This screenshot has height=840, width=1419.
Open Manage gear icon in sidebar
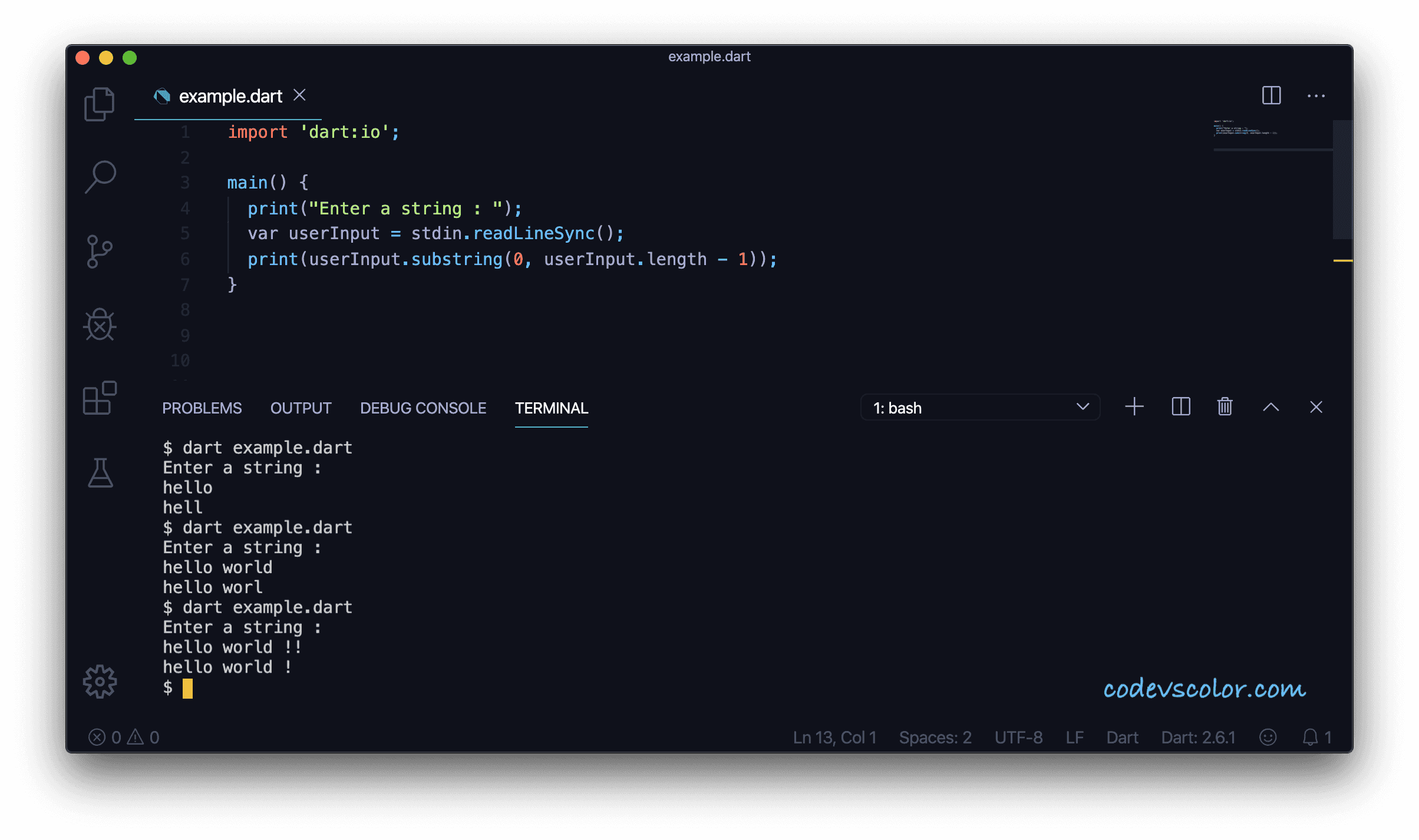pyautogui.click(x=100, y=682)
